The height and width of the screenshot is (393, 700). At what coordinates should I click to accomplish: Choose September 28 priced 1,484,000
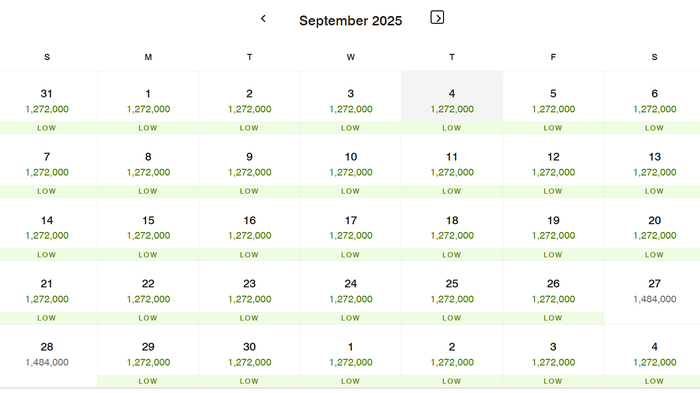47,356
